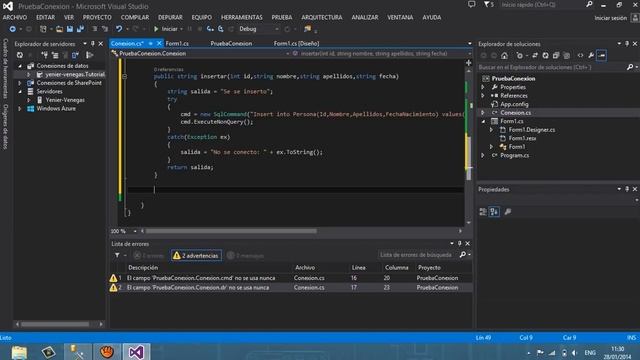Click the Visual Studio taskbar icon
This screenshot has width=640, height=360.
(x=136, y=352)
